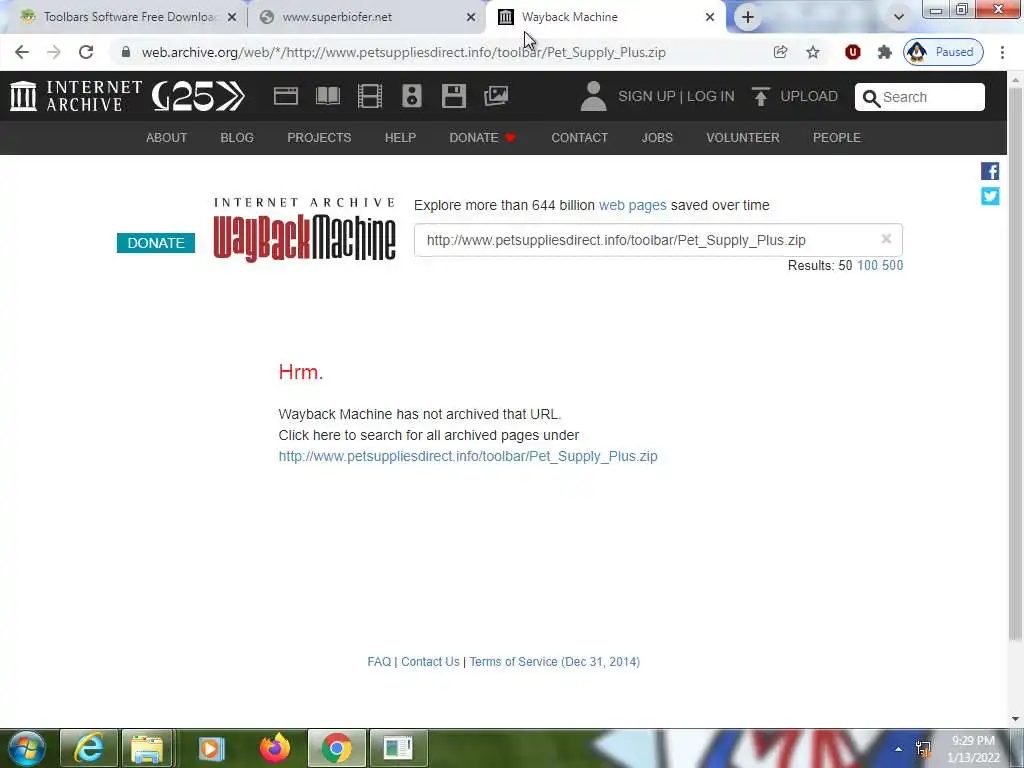Reload the current page
Image resolution: width=1024 pixels, height=768 pixels.
click(x=86, y=52)
